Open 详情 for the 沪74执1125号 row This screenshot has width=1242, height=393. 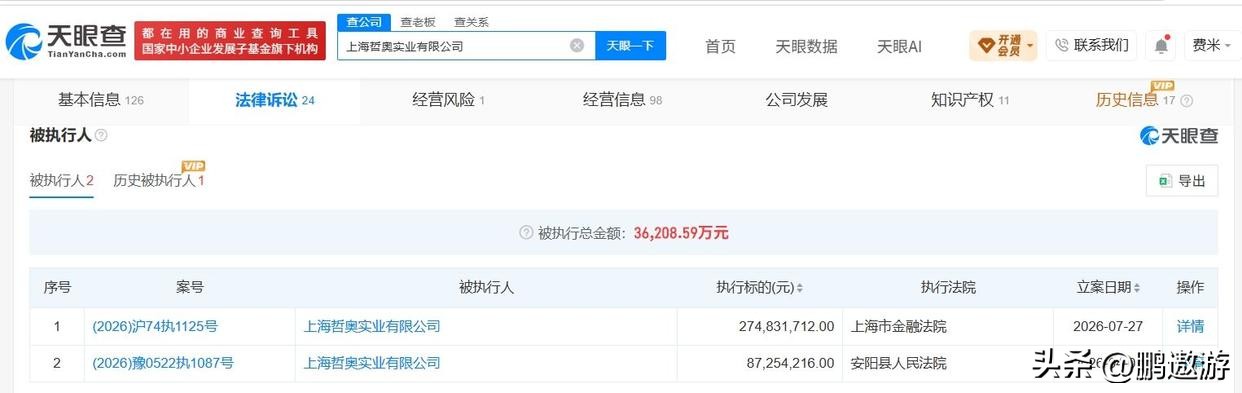tap(1190, 326)
